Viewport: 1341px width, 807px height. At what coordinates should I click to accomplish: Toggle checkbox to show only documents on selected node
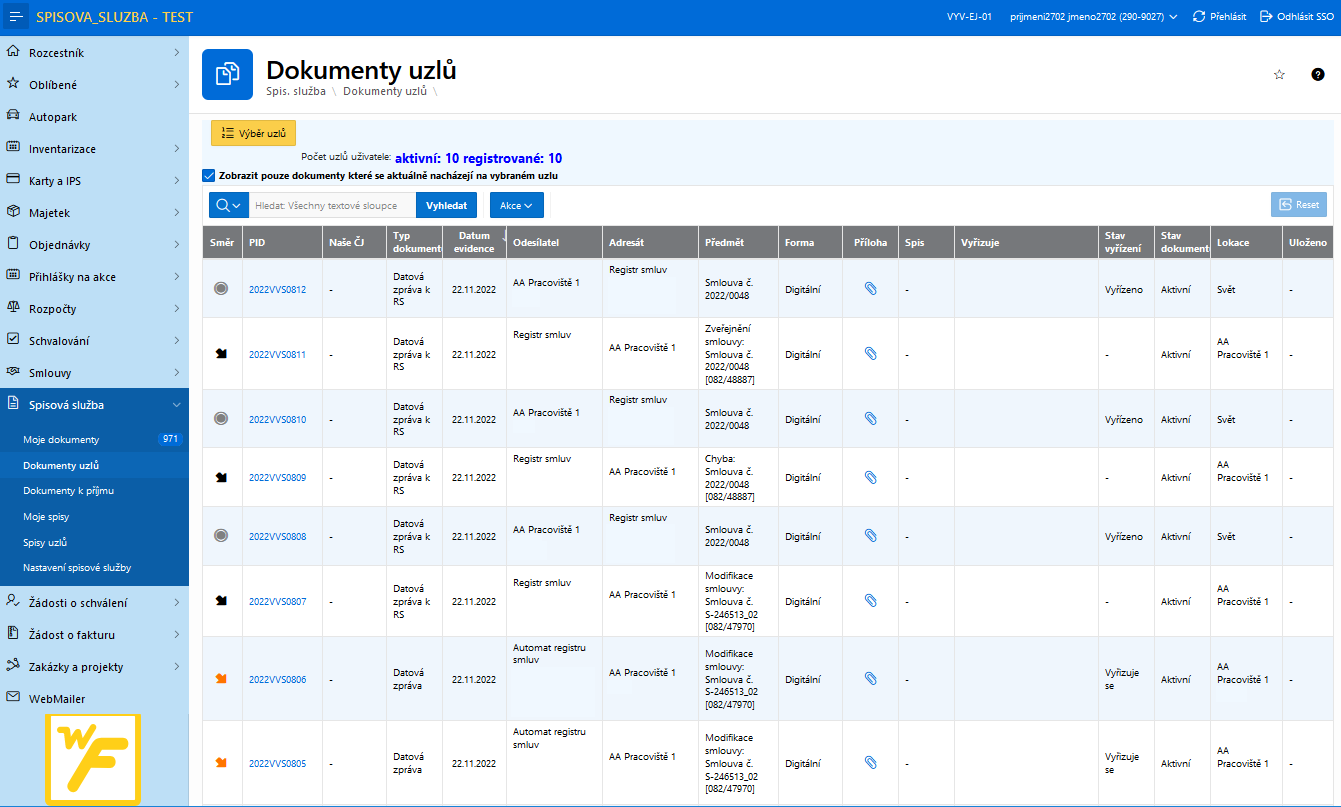coord(209,175)
